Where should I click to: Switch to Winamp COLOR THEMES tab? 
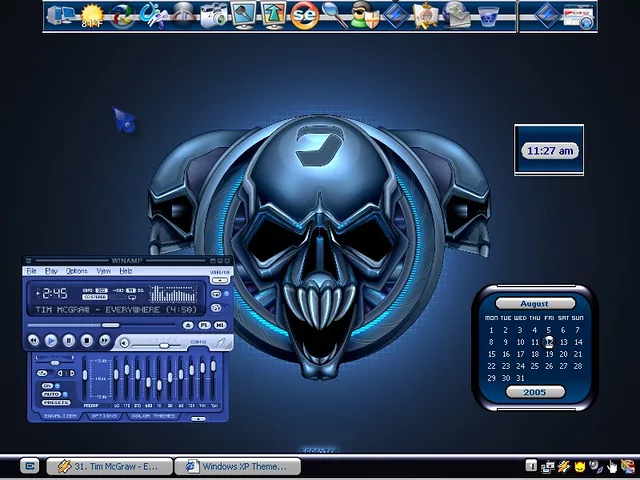click(153, 416)
